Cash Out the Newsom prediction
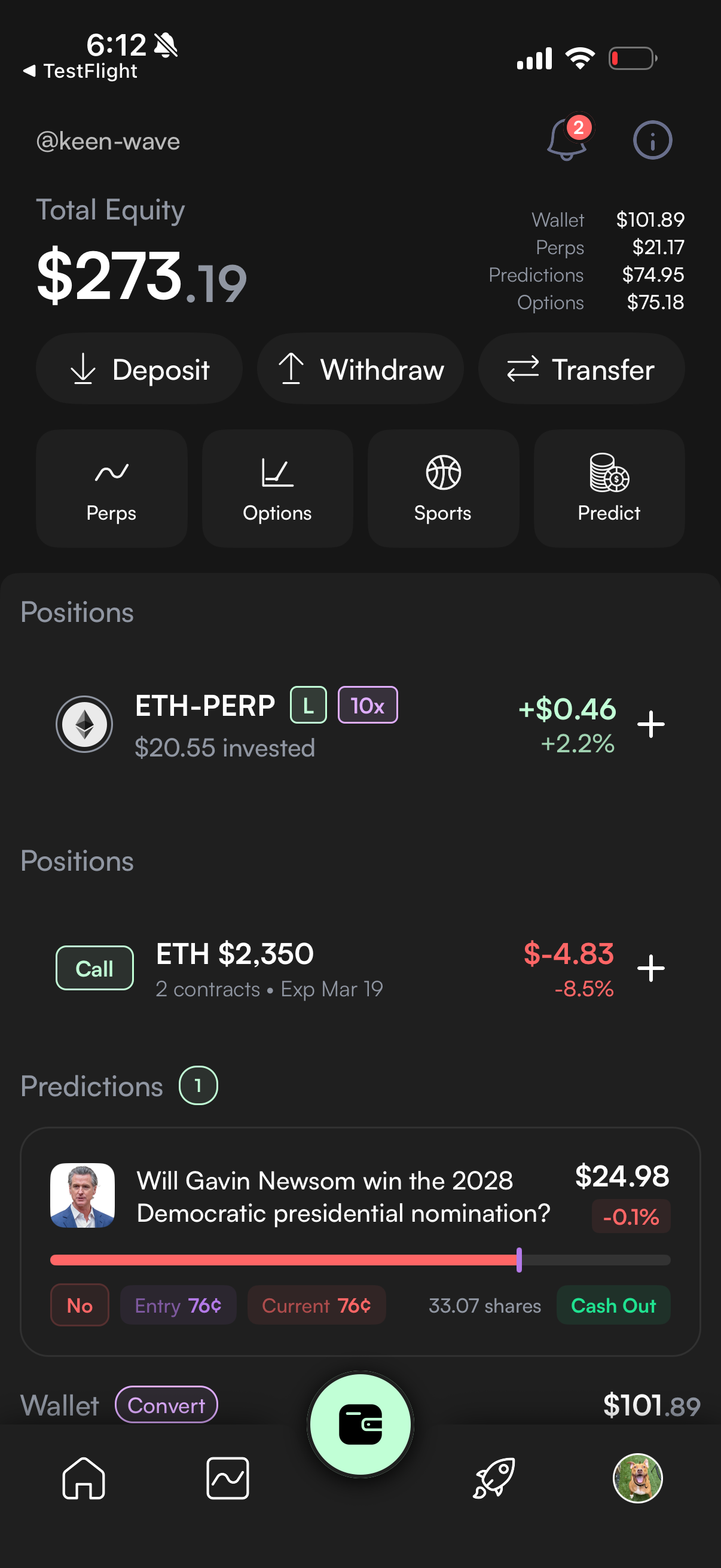This screenshot has height=1568, width=721. click(613, 1305)
